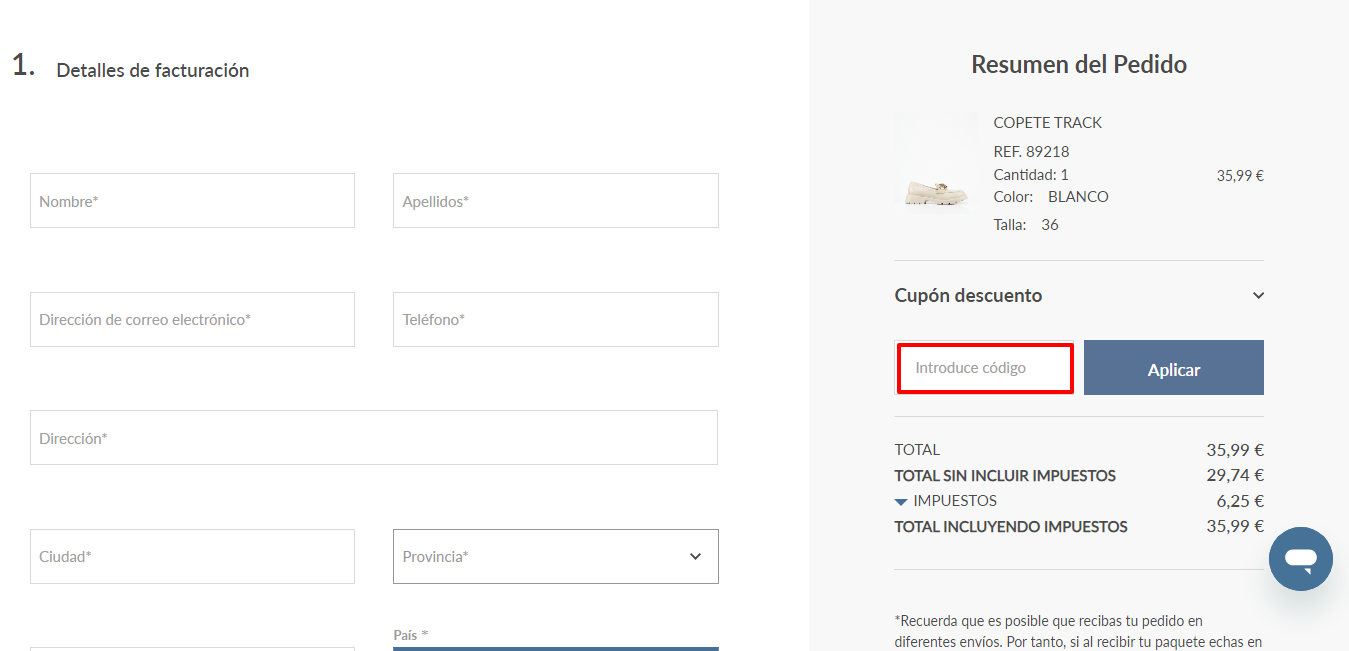
Task: Collapse the Cupón descuento section chevron
Action: tap(1258, 295)
